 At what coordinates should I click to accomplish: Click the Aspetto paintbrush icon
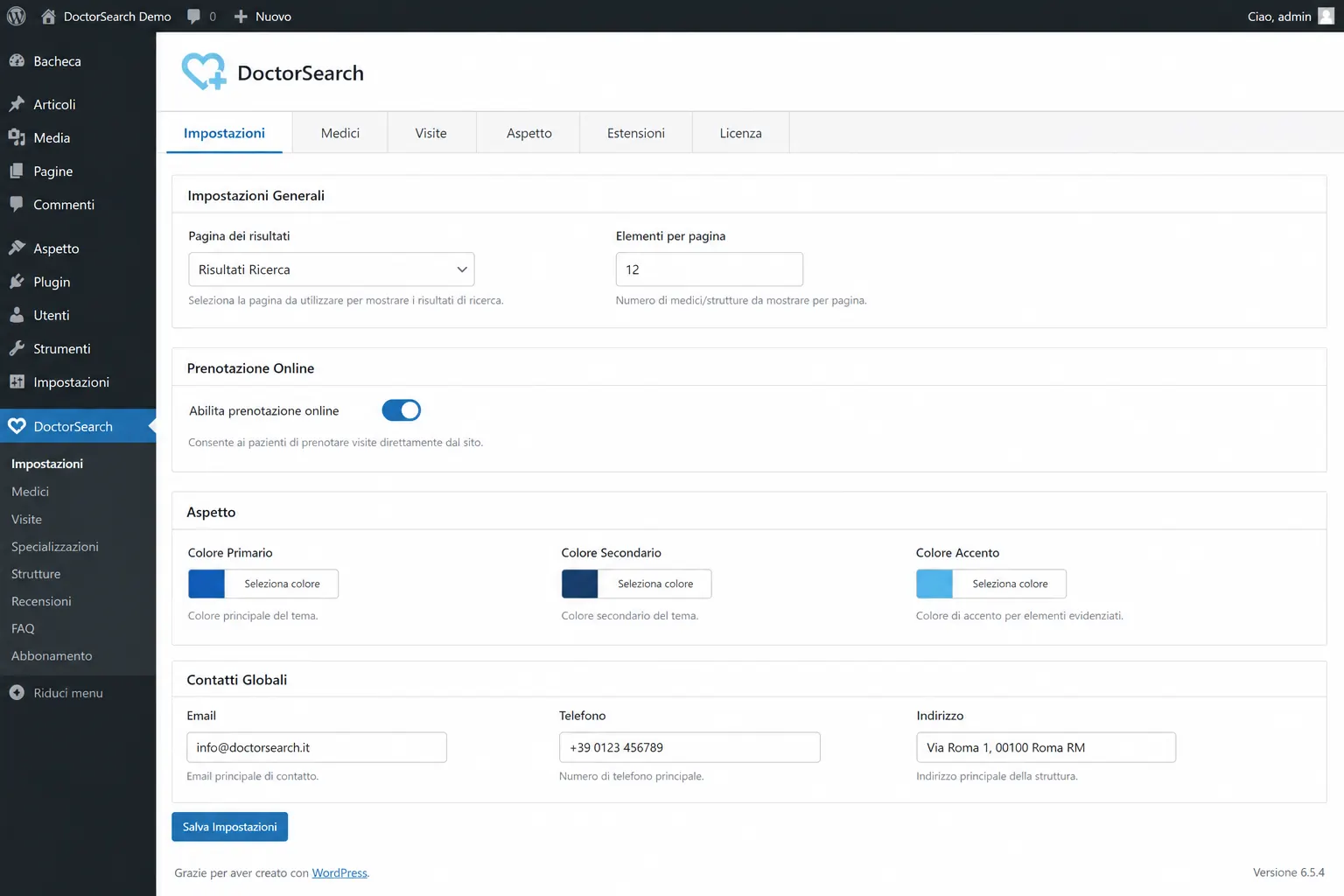[17, 248]
